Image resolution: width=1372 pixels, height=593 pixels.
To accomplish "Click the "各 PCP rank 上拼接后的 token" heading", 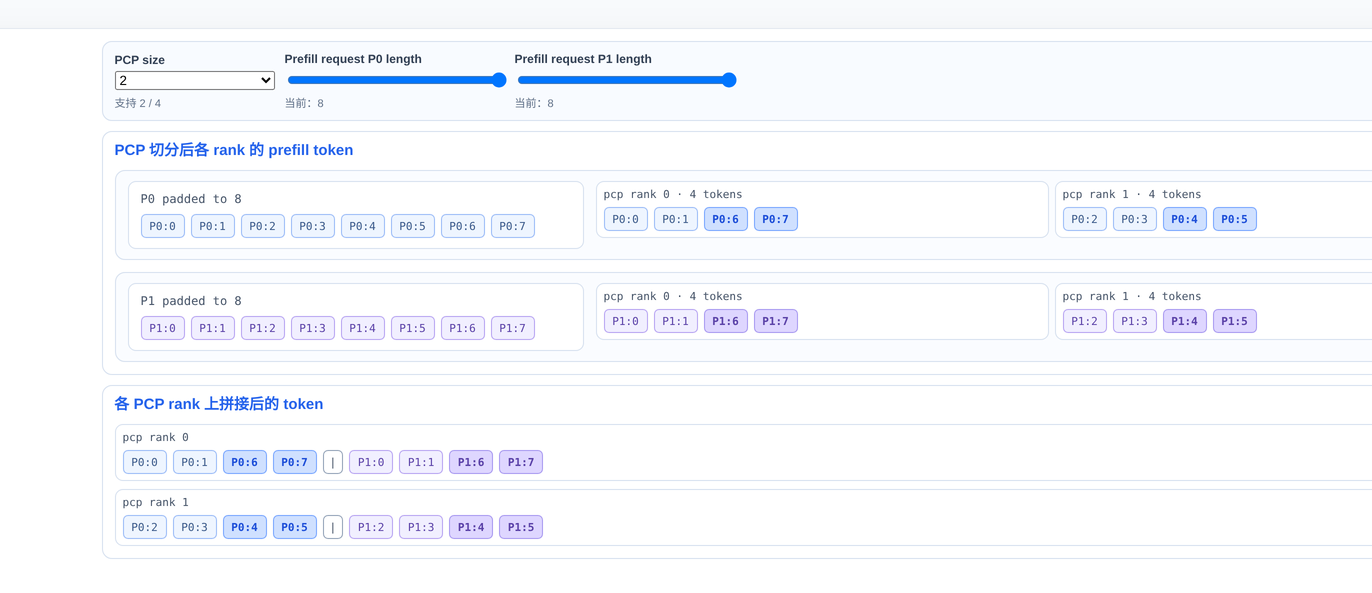I will [x=219, y=404].
